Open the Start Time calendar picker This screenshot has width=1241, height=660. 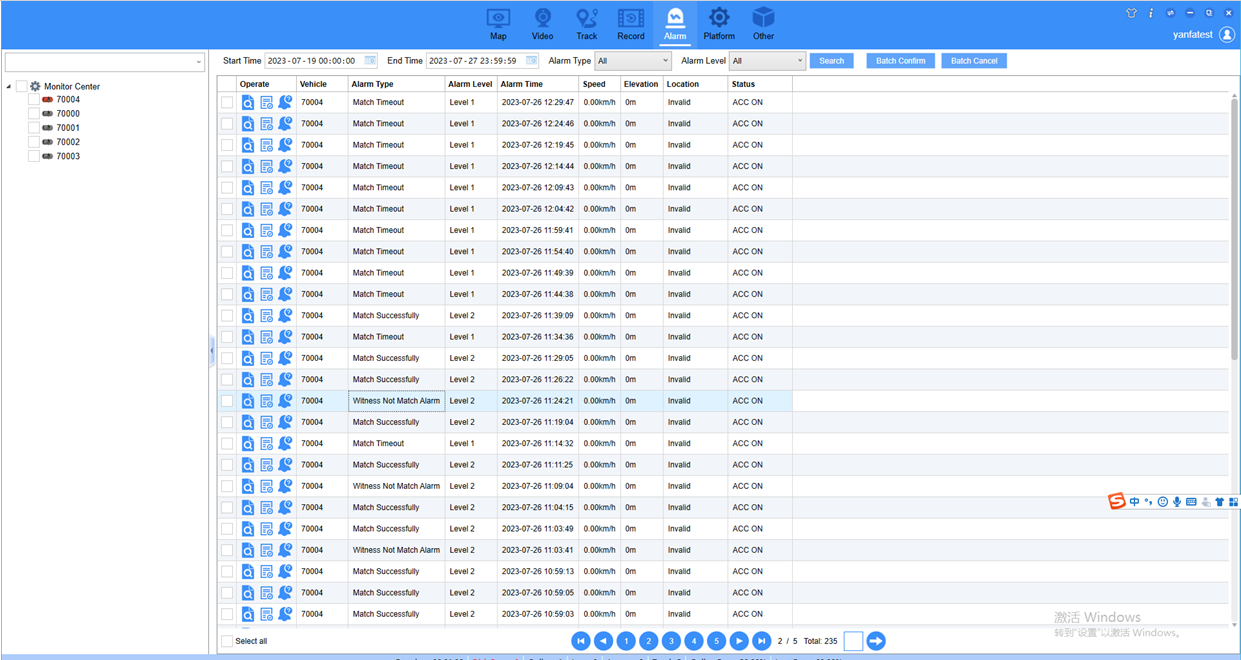click(370, 61)
